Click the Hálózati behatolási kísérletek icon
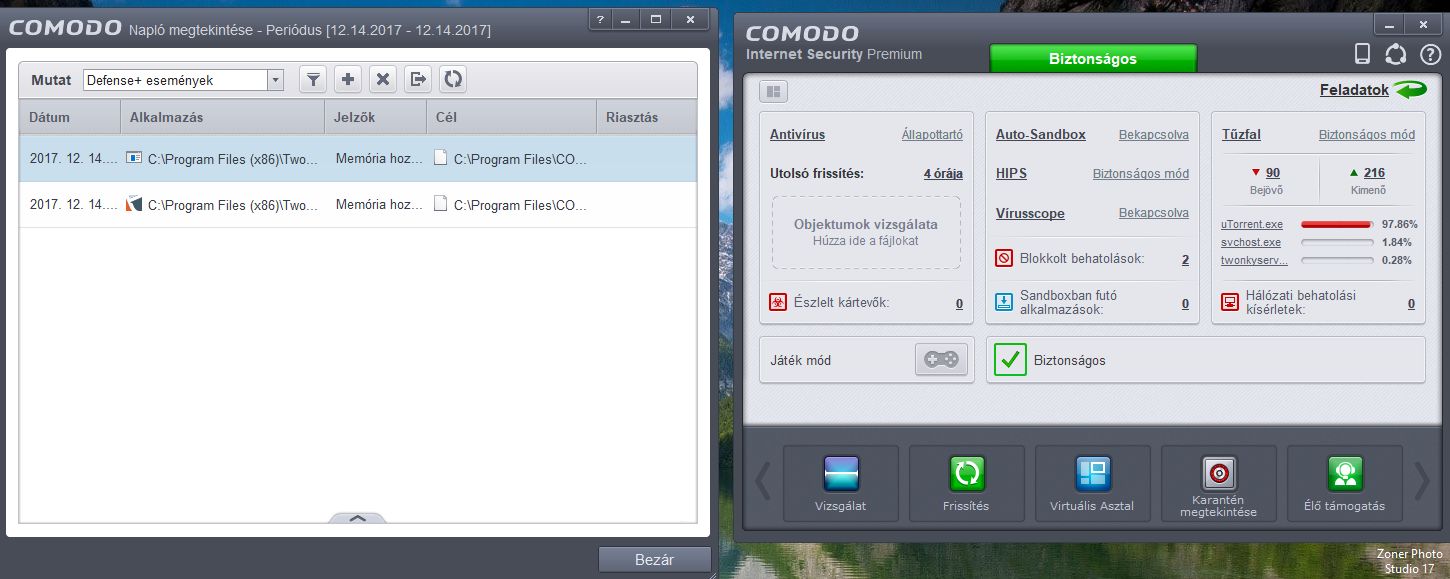This screenshot has width=1450, height=579. [x=1230, y=302]
